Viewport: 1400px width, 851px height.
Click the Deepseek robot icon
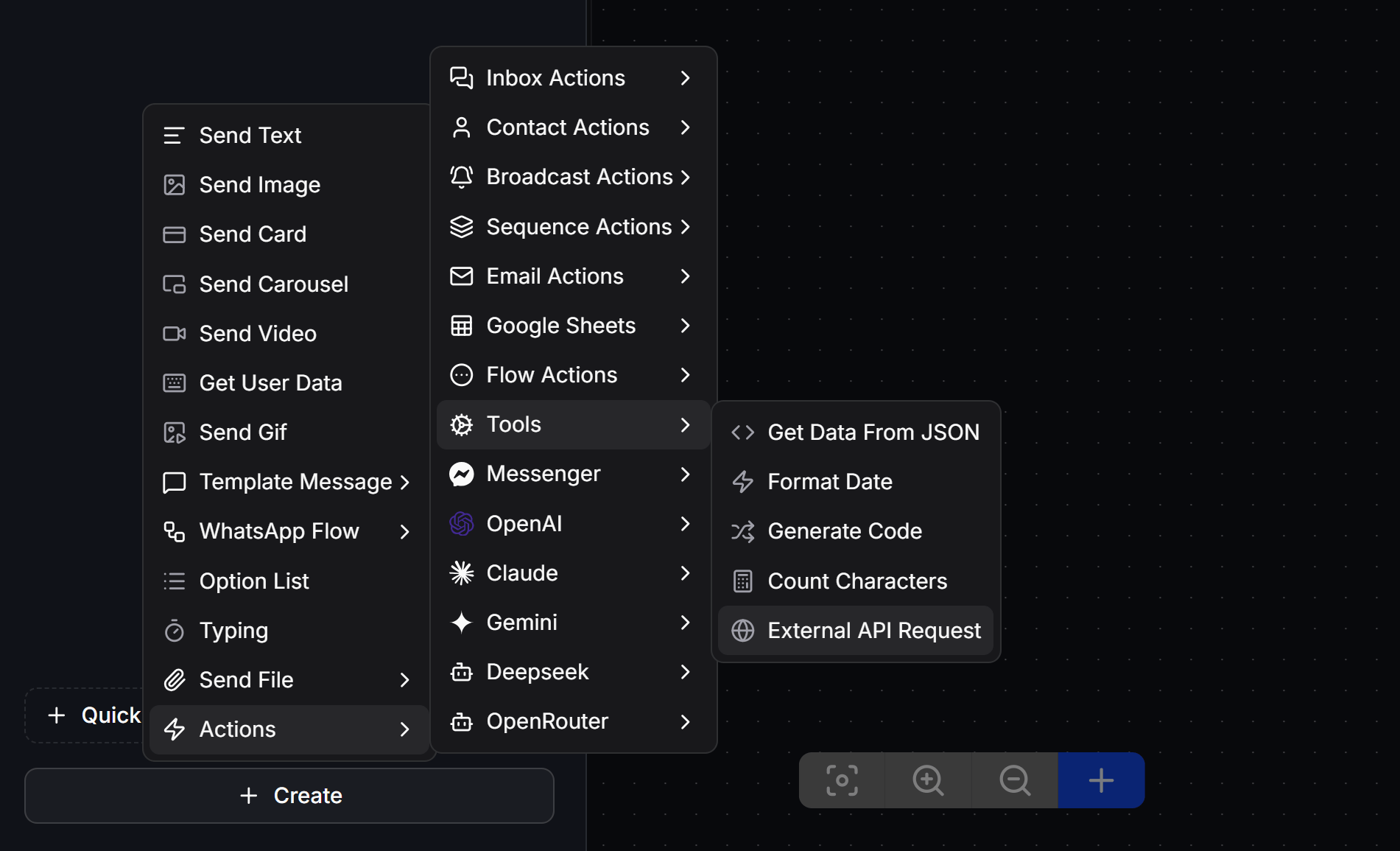coord(461,672)
